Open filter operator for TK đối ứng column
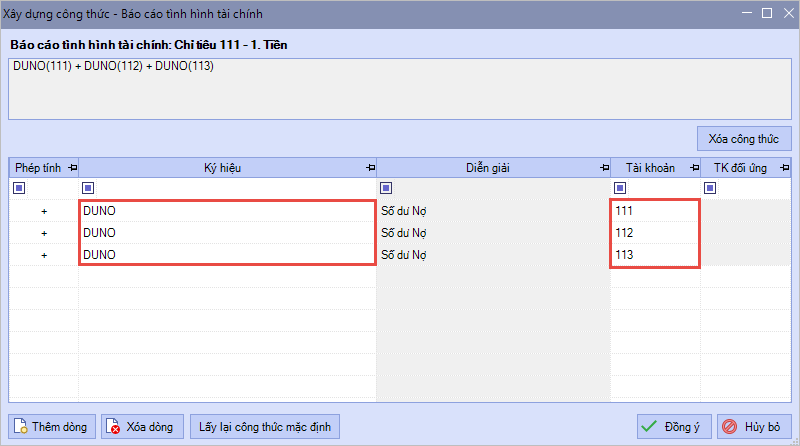Image resolution: width=800 pixels, height=446 pixels. (x=709, y=188)
